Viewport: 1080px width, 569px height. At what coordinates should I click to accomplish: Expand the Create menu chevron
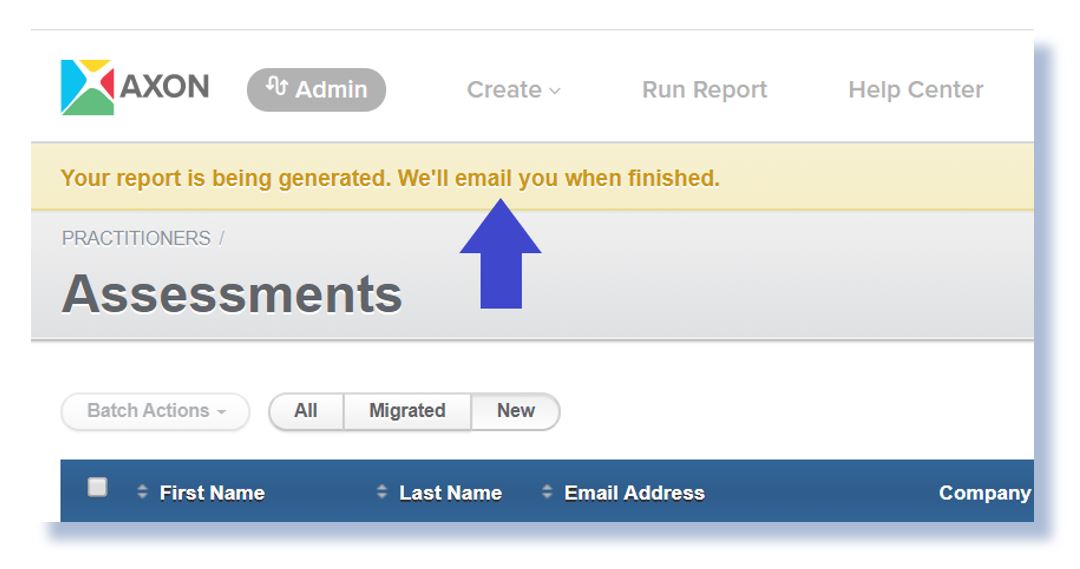click(555, 91)
